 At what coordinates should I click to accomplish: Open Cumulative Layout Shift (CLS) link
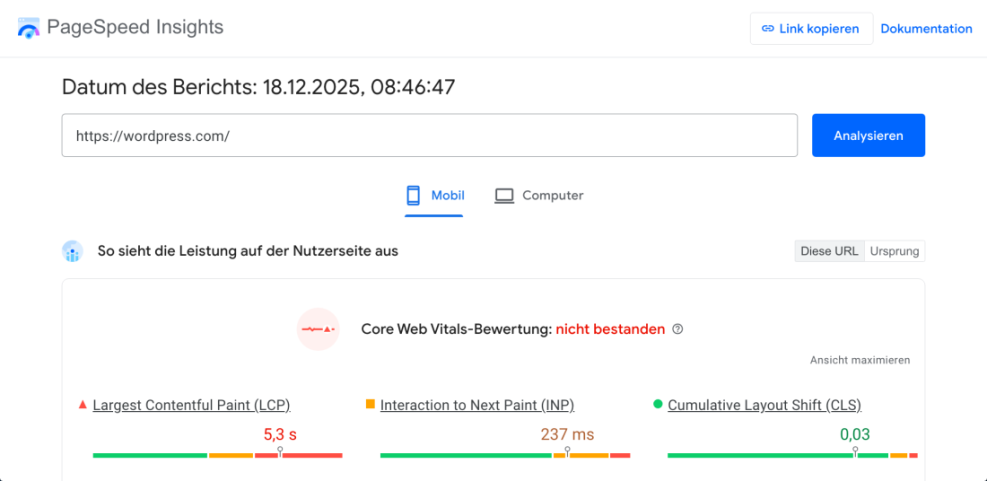pos(764,405)
